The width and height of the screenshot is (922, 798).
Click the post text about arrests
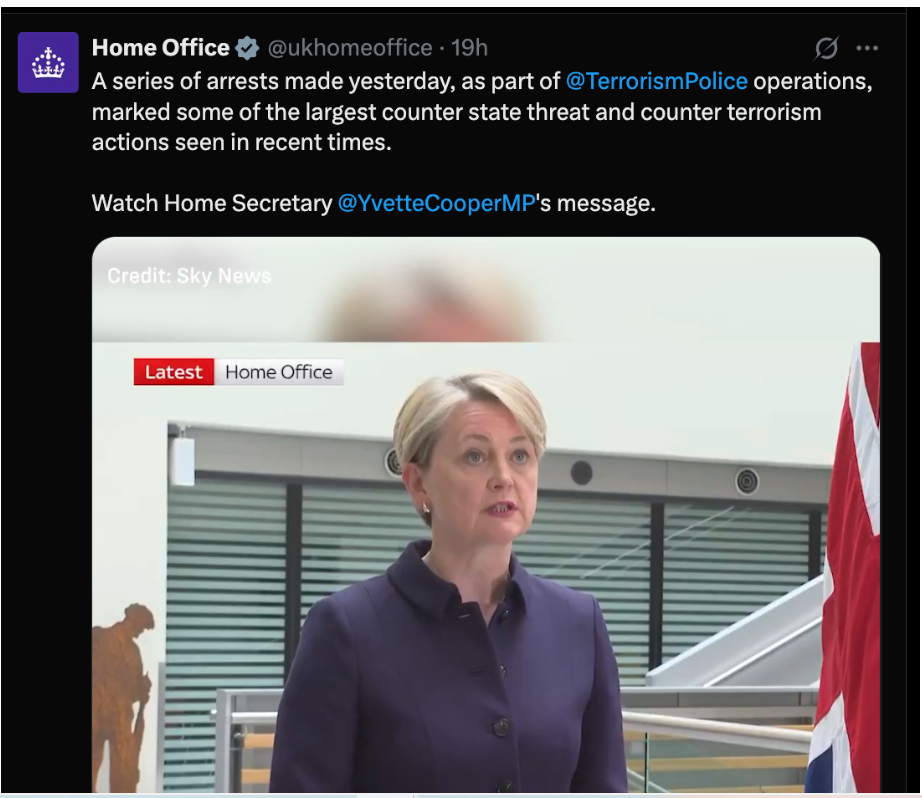click(482, 112)
